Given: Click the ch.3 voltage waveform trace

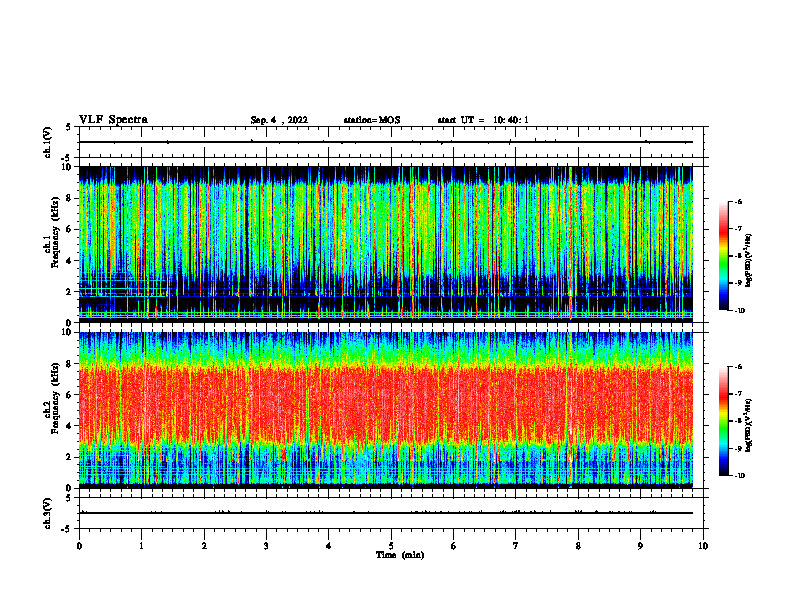Looking at the screenshot, I should 386,513.
